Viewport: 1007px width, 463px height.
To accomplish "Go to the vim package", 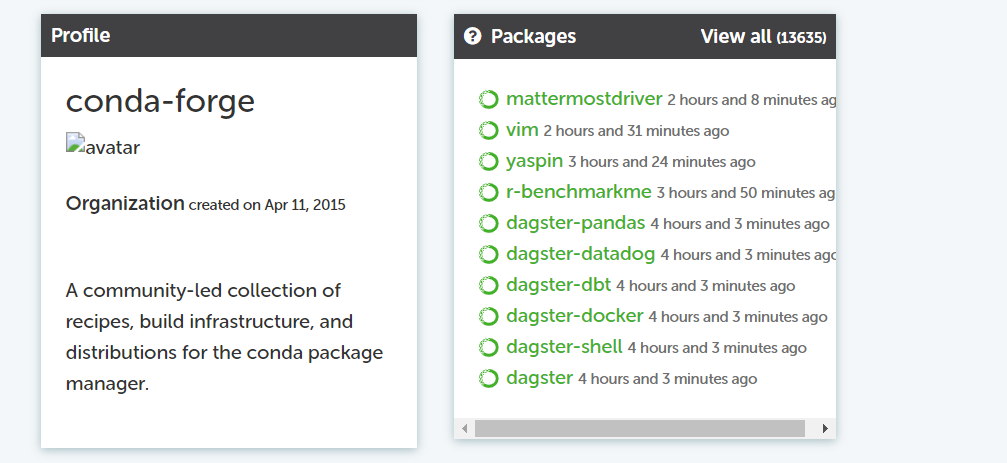I will [522, 130].
